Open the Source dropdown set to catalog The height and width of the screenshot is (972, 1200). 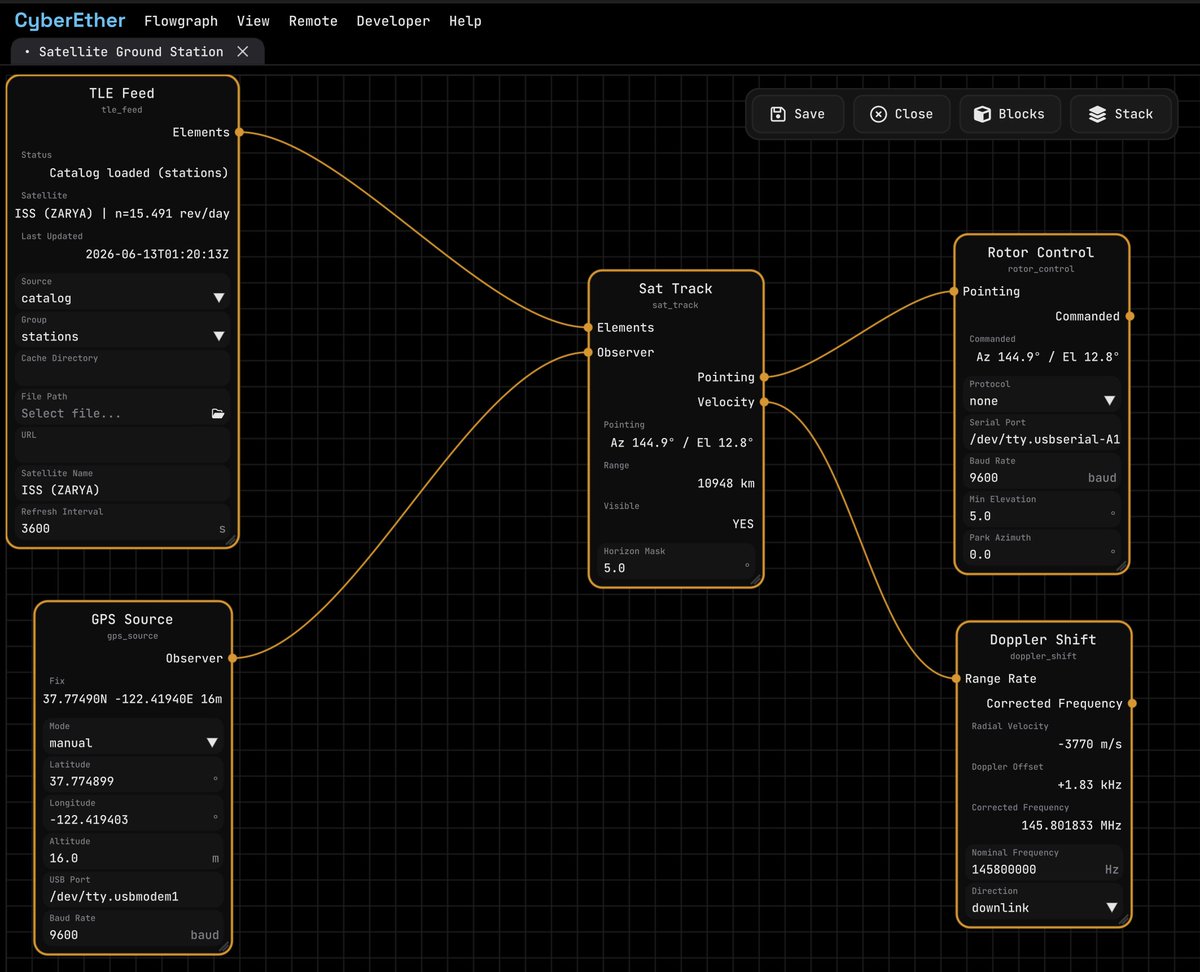123,291
